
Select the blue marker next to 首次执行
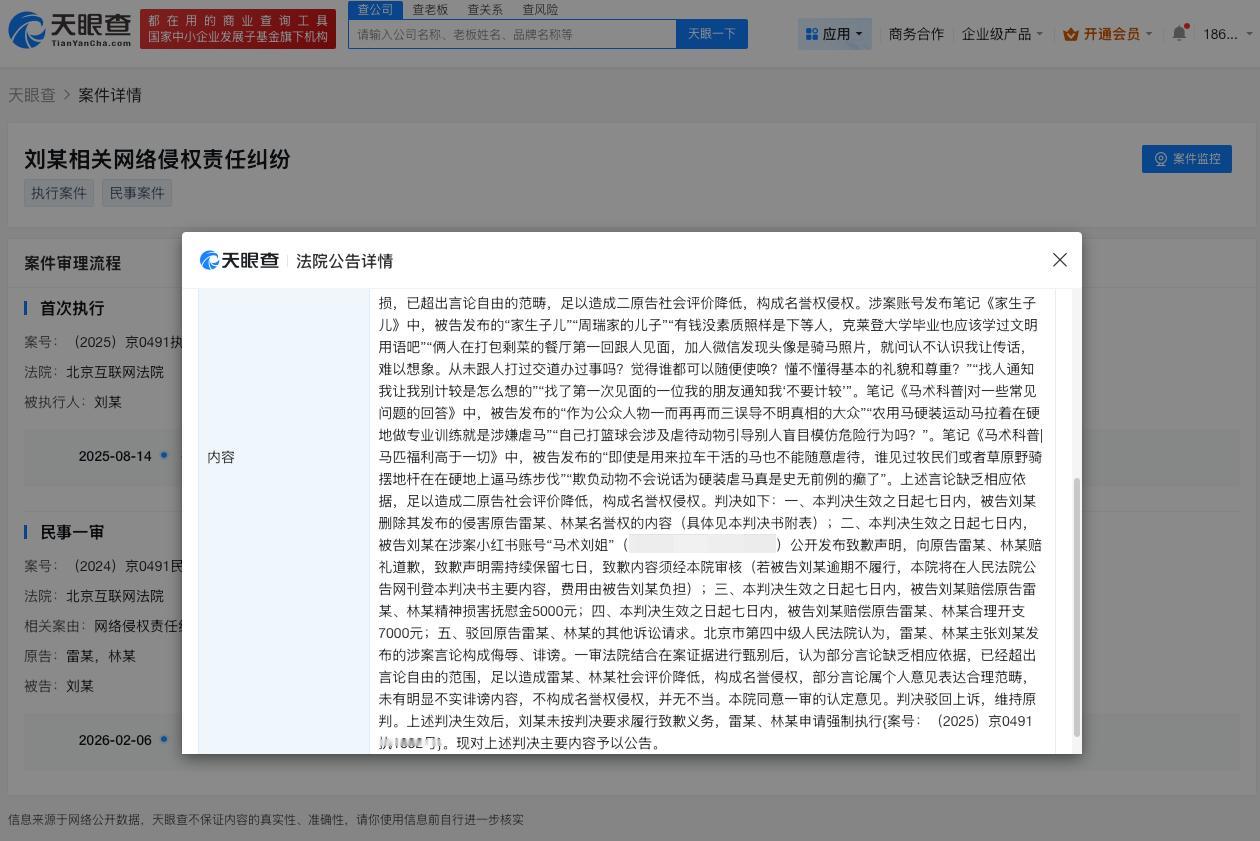tap(28, 308)
